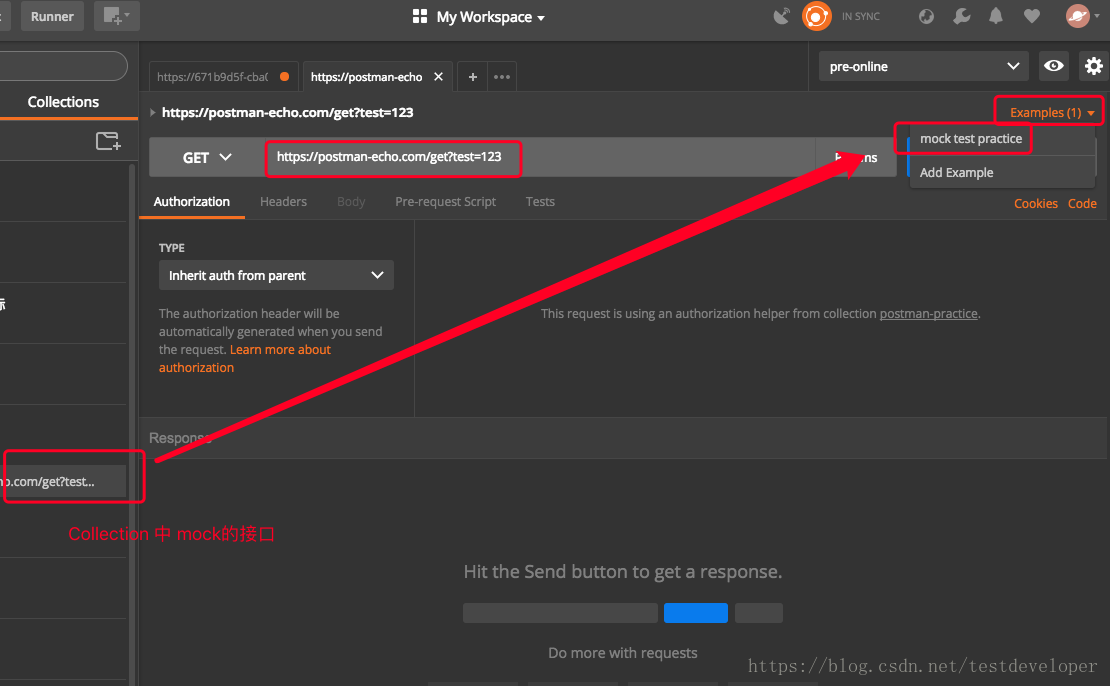This screenshot has width=1110, height=686.
Task: Click the satellite capture requests icon
Action: 782,16
